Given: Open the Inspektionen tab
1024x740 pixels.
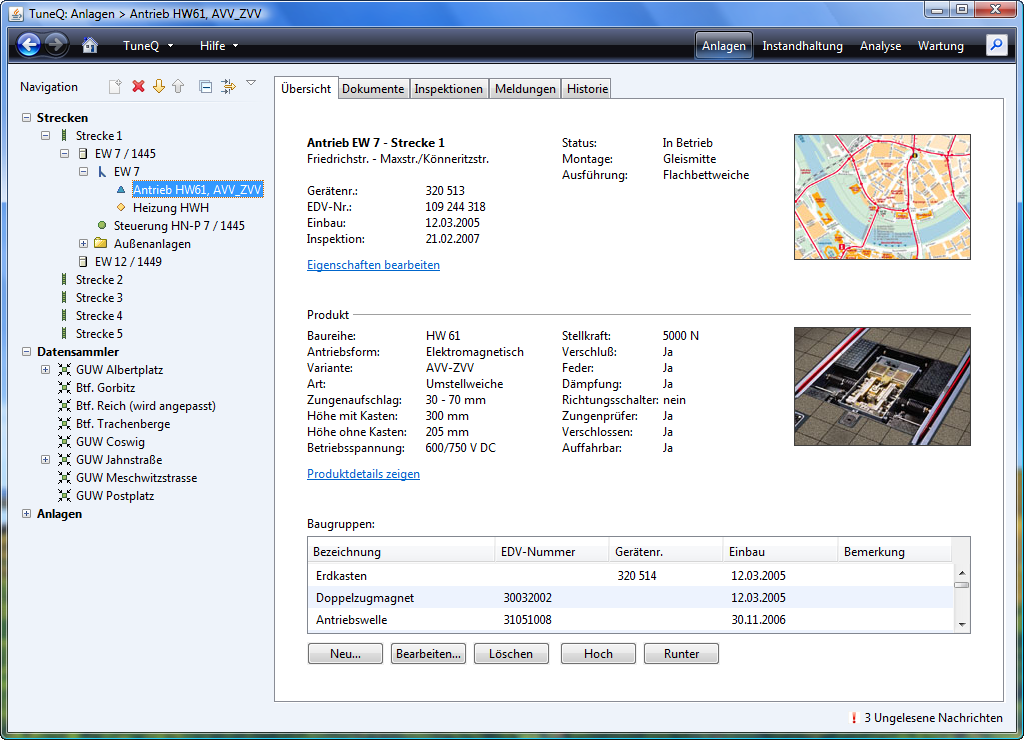Looking at the screenshot, I should click(449, 89).
